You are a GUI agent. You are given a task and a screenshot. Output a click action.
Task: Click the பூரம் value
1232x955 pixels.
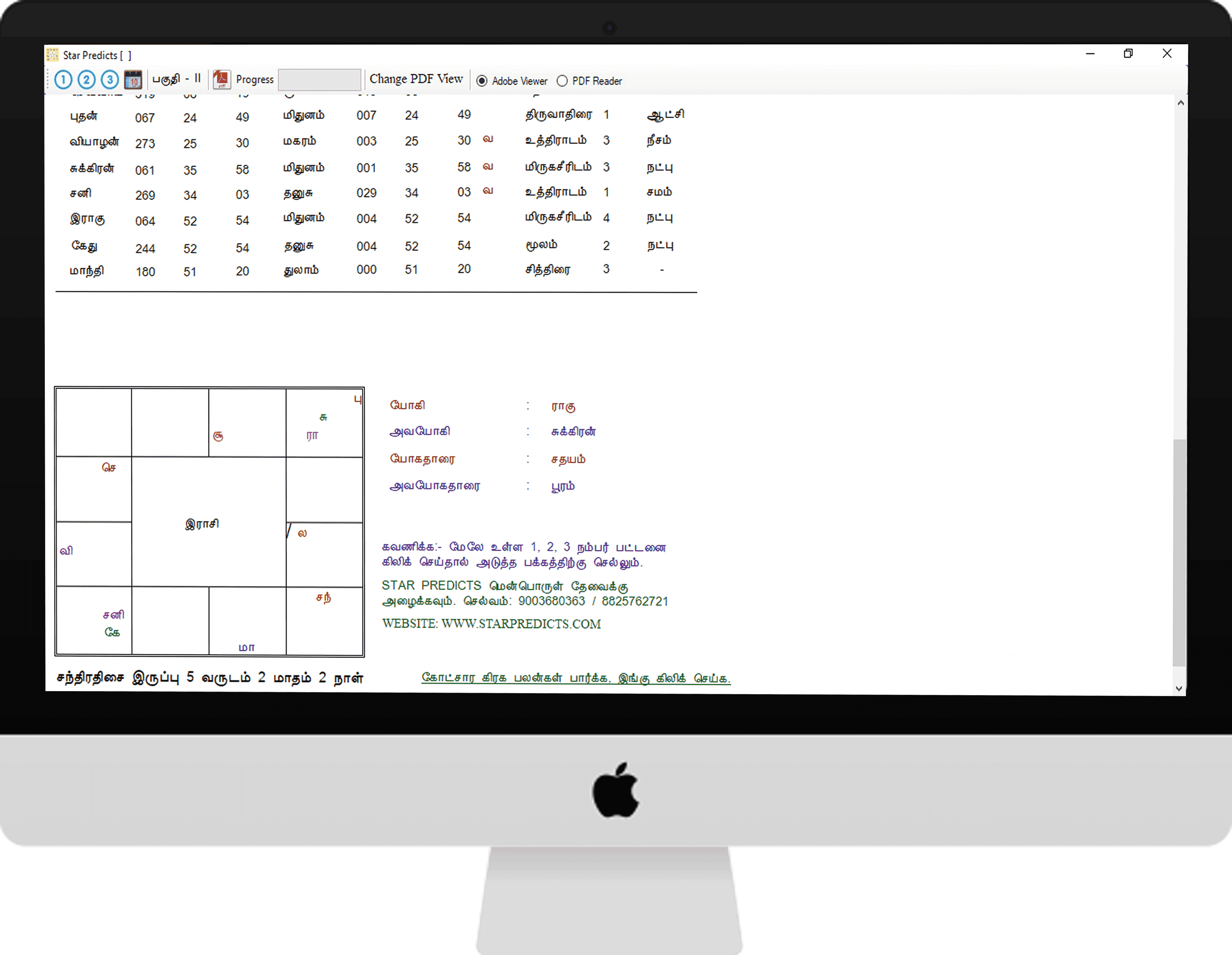(563, 486)
